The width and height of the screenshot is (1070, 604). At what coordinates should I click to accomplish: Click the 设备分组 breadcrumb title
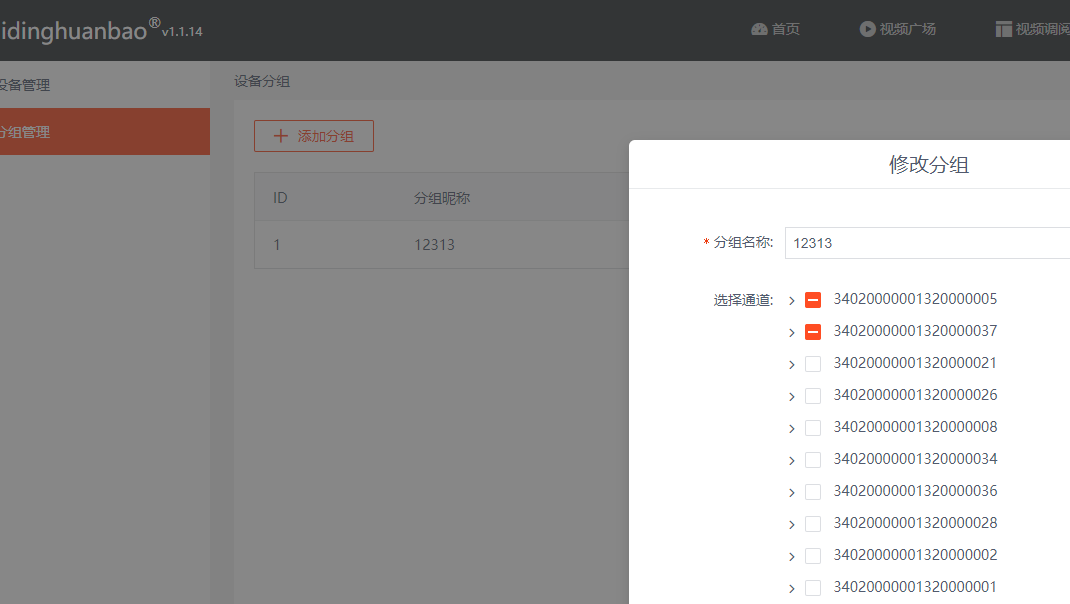coord(262,81)
